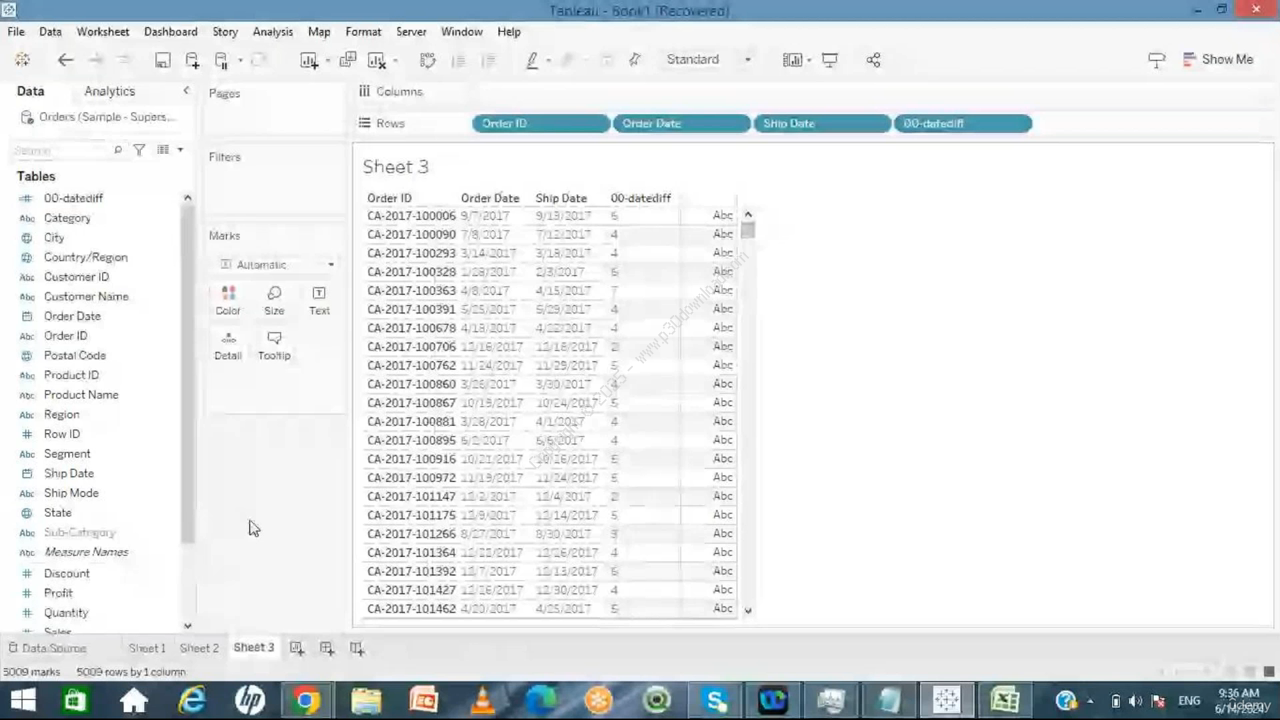Click the CA-2017-100006 row label
The width and height of the screenshot is (1280, 720).
coord(411,215)
